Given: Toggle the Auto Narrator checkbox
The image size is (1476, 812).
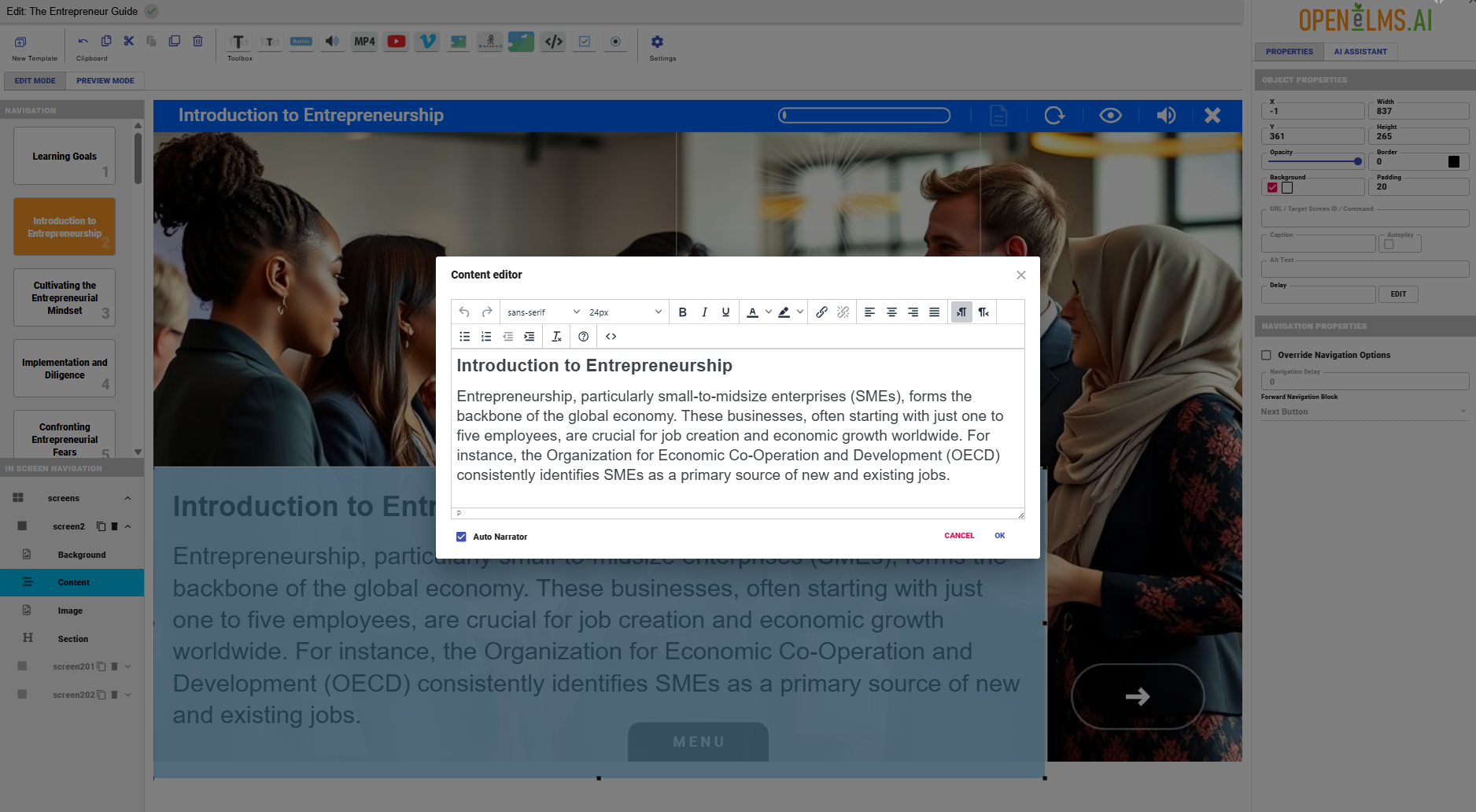Looking at the screenshot, I should click(461, 537).
